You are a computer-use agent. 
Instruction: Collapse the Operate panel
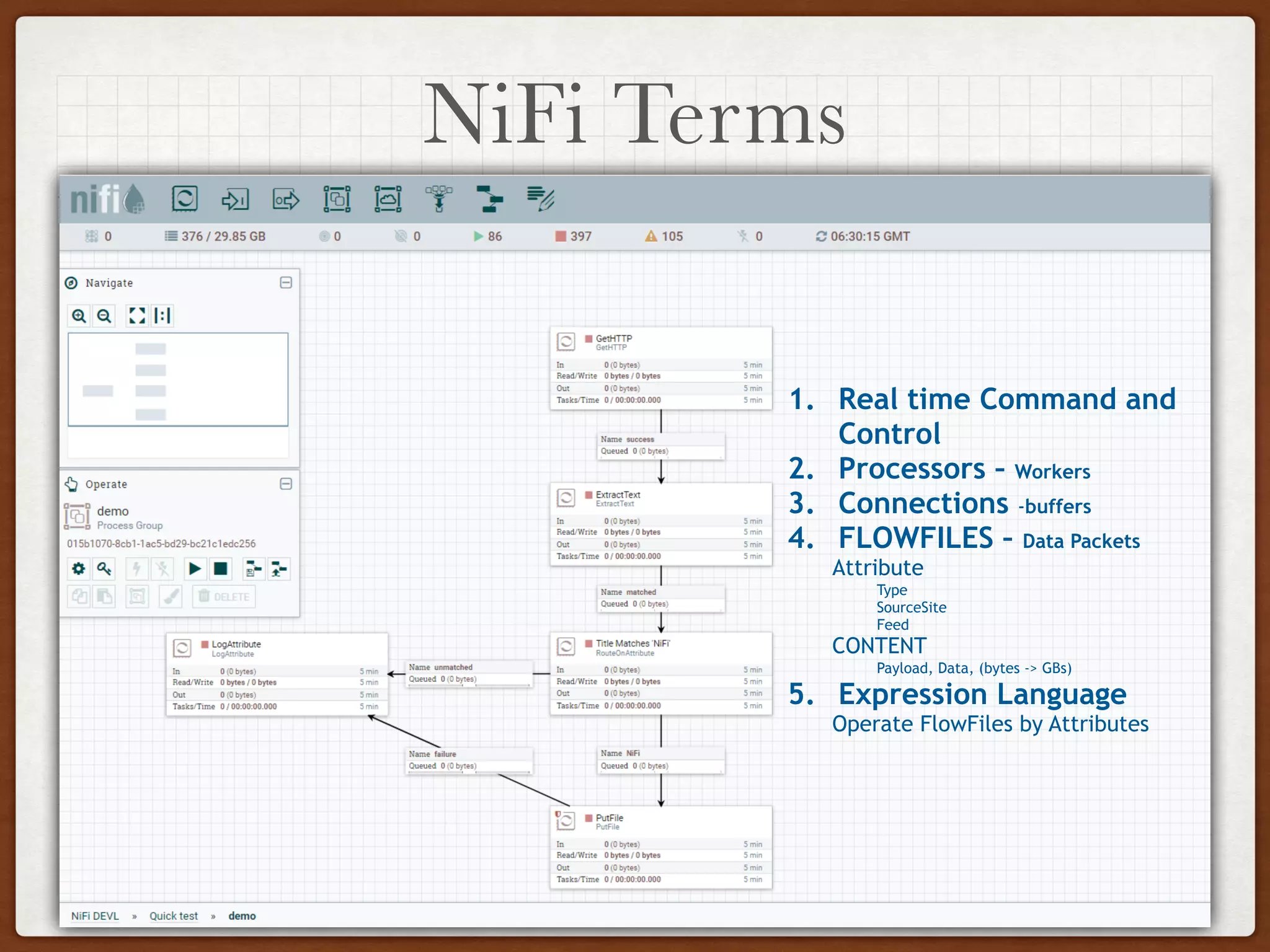286,483
